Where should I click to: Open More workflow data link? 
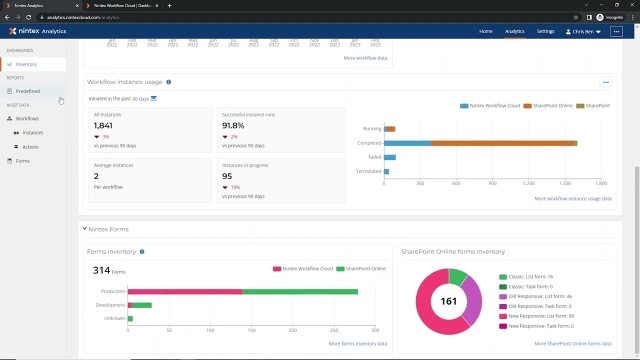click(x=365, y=58)
